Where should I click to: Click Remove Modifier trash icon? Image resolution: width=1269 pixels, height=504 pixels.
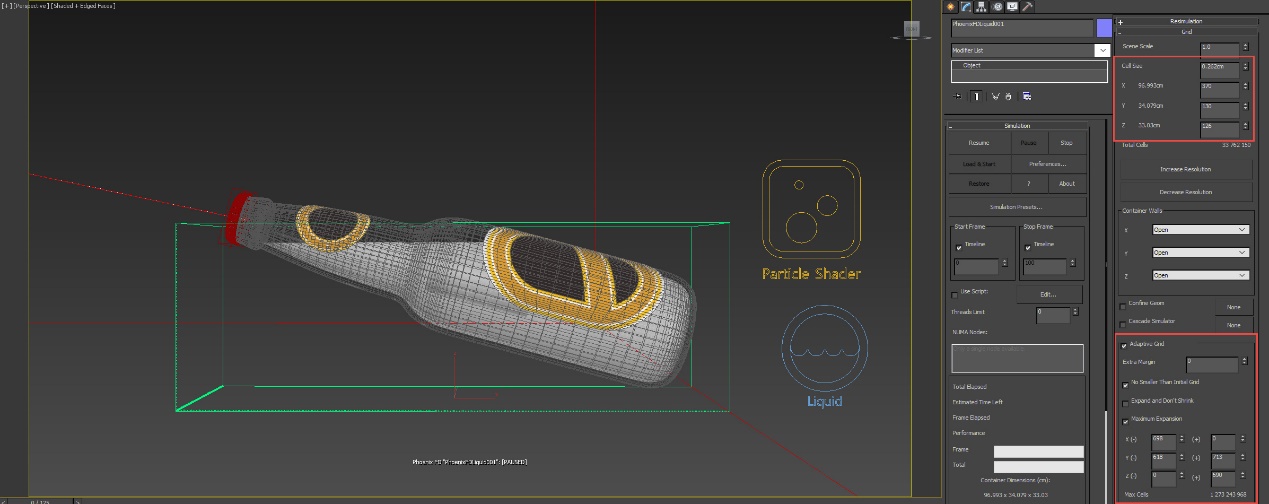click(1008, 96)
